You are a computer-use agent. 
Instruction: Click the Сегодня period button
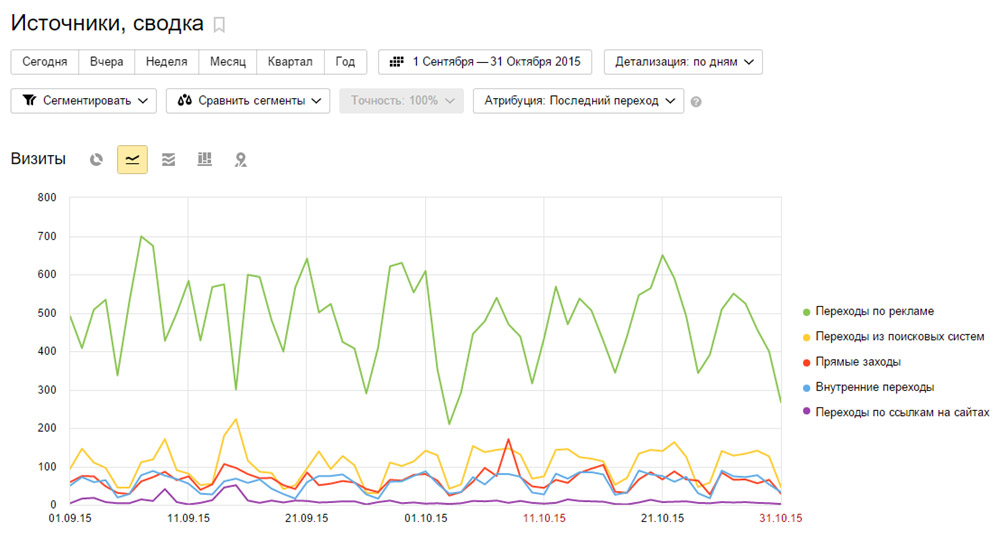[44, 61]
